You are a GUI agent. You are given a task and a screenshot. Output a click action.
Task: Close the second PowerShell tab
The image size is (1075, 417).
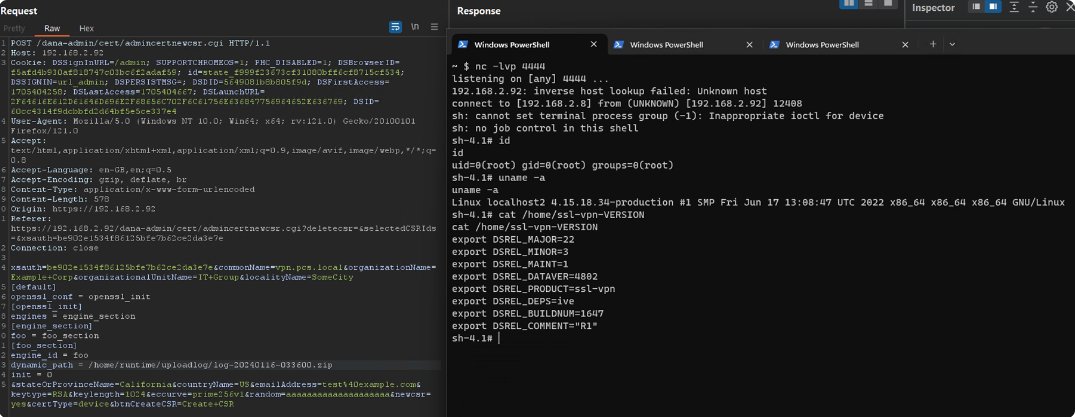[x=749, y=45]
